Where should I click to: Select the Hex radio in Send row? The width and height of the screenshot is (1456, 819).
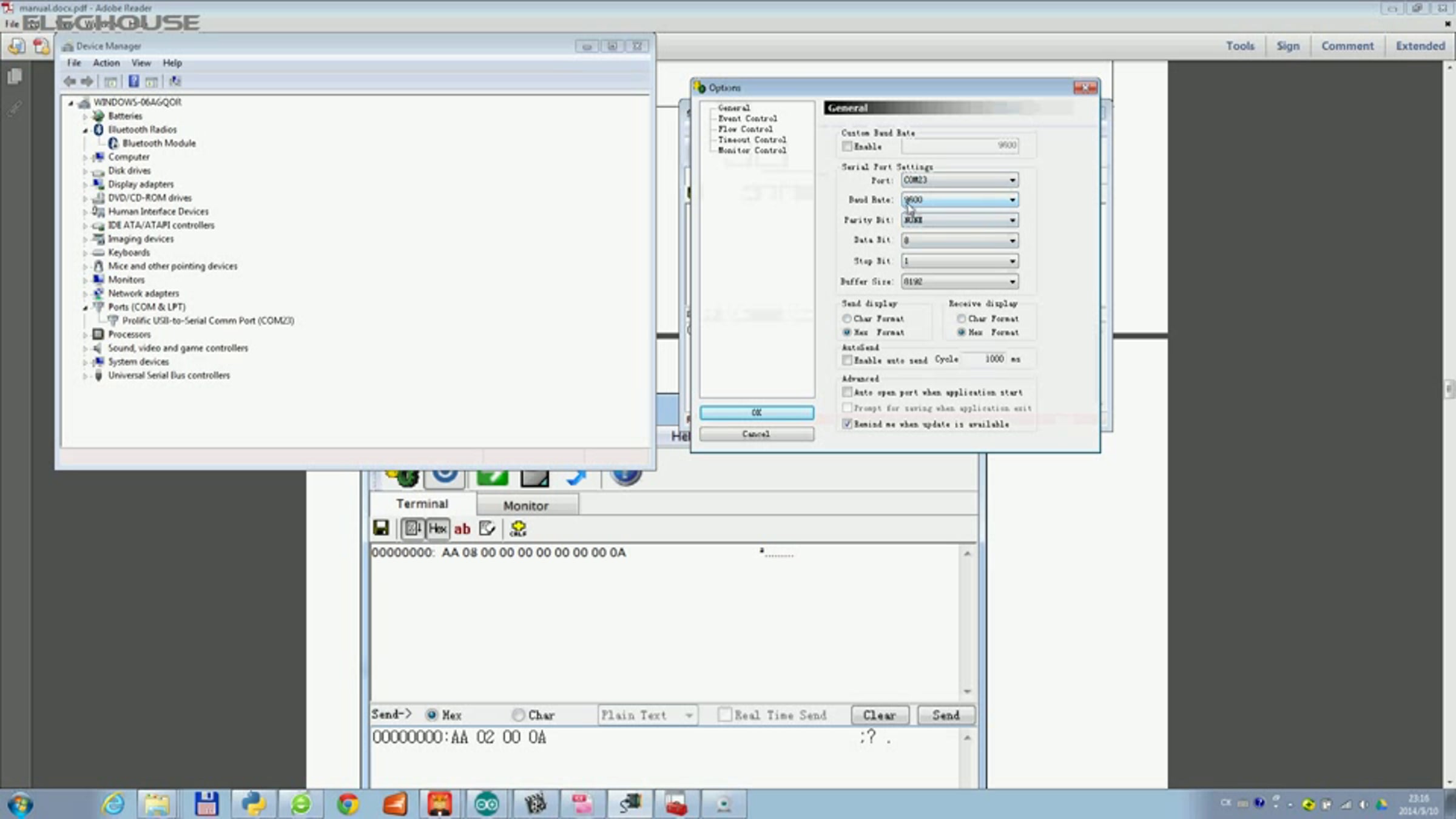click(x=431, y=715)
